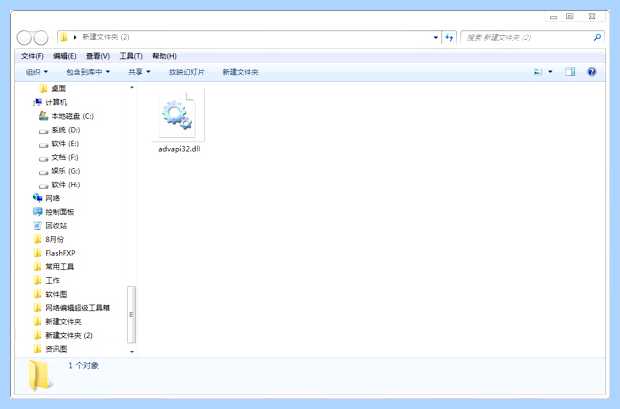Select the 软件图 folder in tree
The width and height of the screenshot is (620, 409).
coord(56,294)
